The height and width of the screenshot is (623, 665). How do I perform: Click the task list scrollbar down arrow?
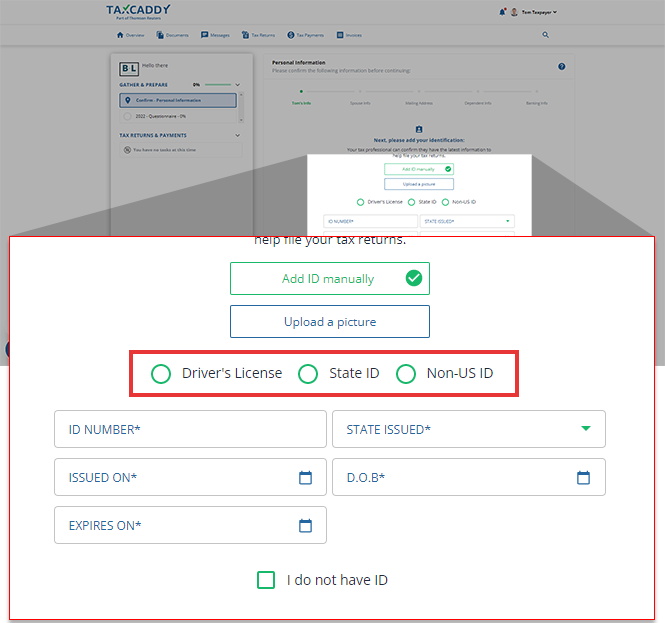(x=241, y=120)
